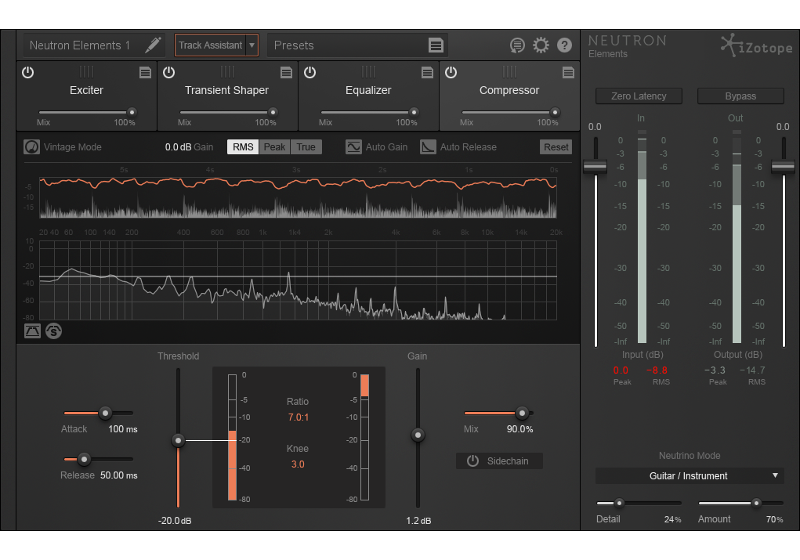Click the input Peak reading 0.0
Screen dimensions: 800x560
[x=621, y=370]
